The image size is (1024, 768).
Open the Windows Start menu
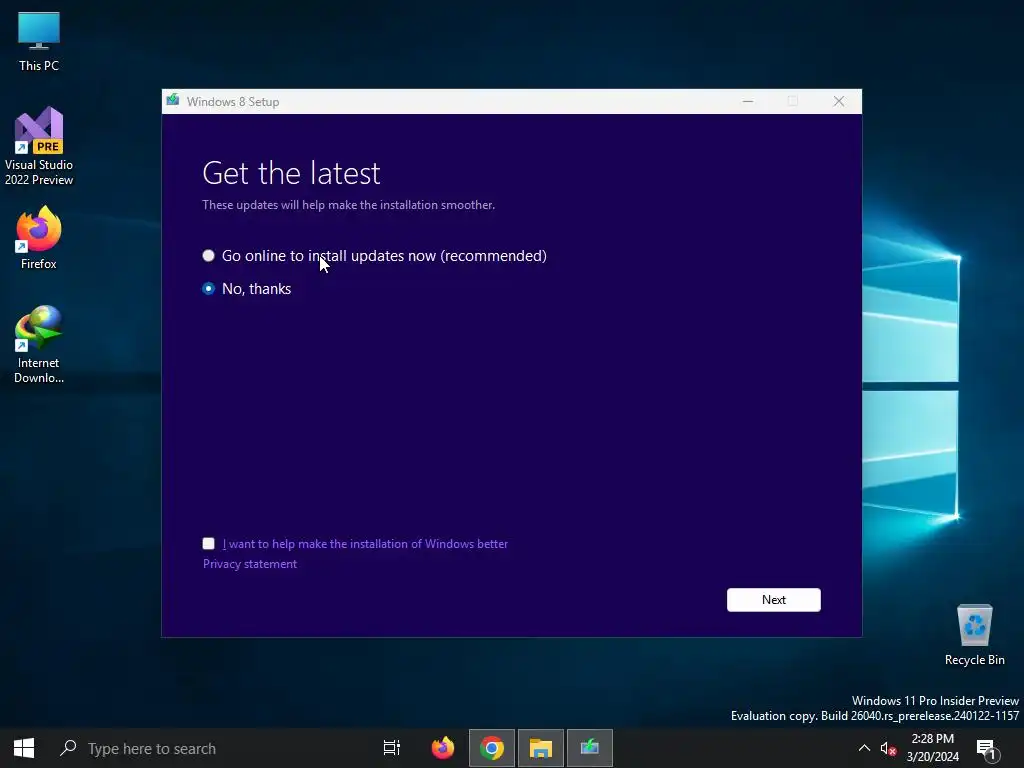(x=24, y=748)
